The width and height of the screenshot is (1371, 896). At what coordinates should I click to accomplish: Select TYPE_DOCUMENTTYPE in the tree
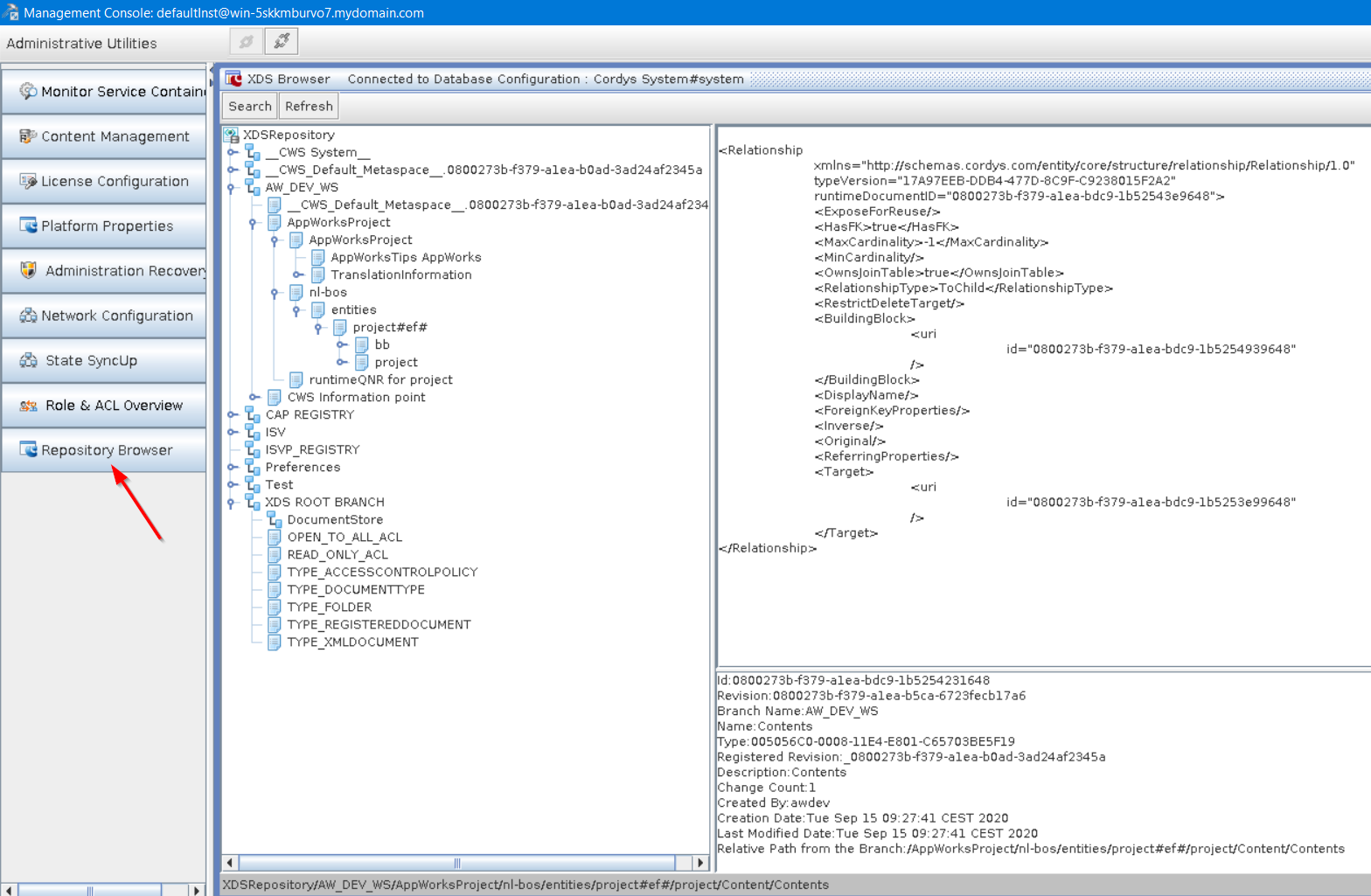pos(356,589)
